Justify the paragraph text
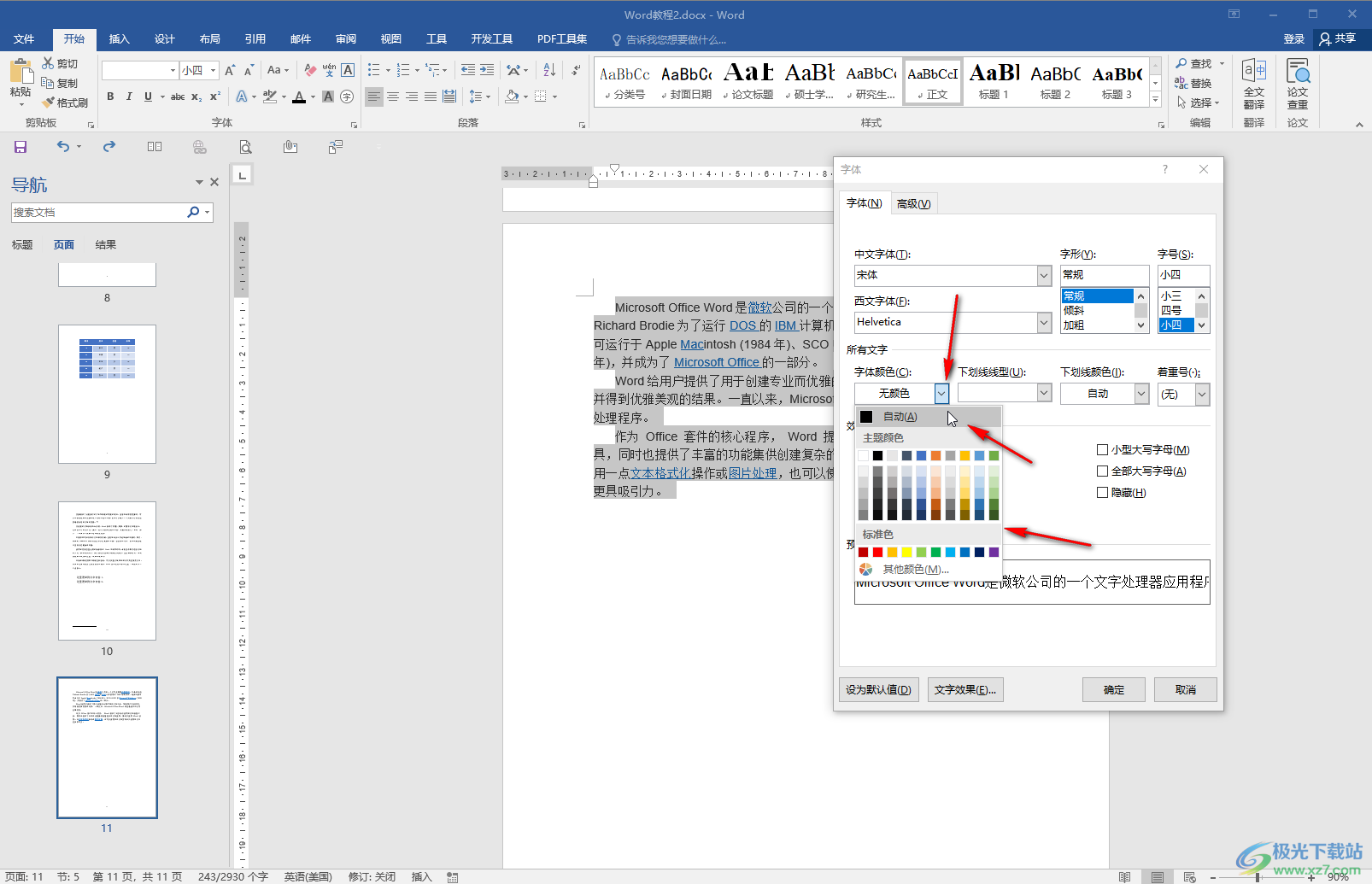This screenshot has height=884, width=1372. pyautogui.click(x=431, y=97)
